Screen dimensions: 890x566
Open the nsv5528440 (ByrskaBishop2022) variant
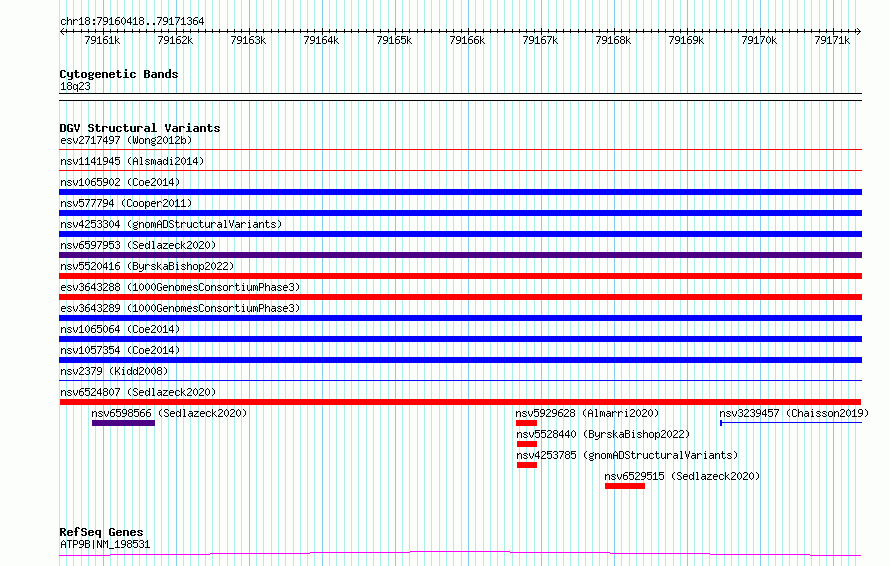pyautogui.click(x=603, y=434)
